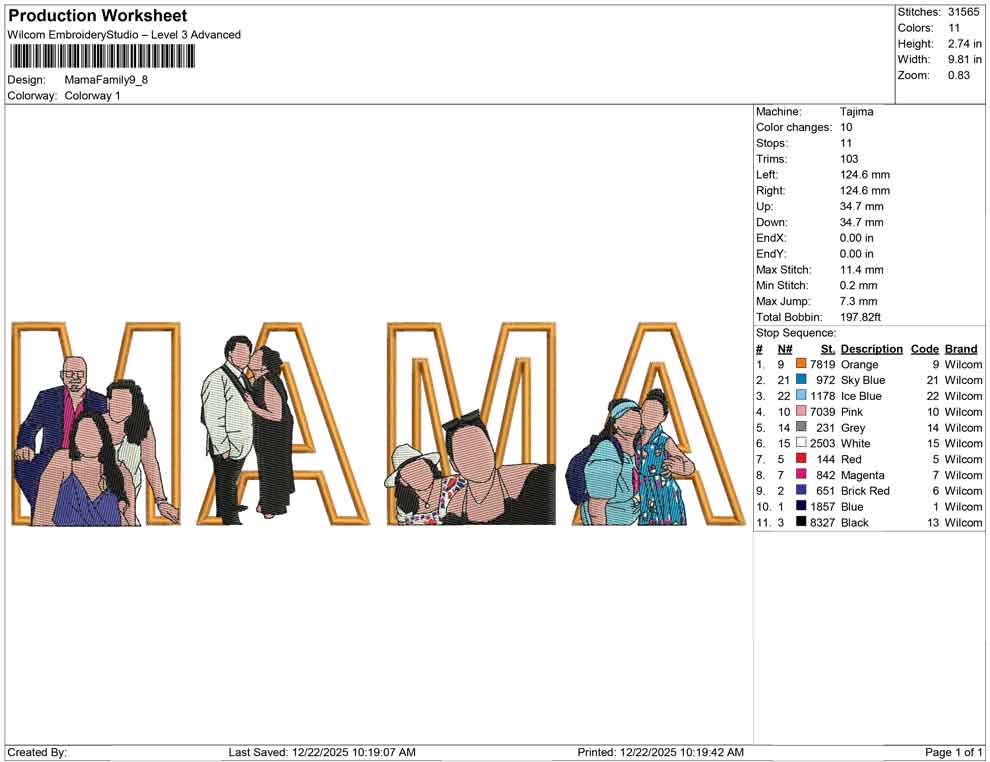Select the 'Sky Blue' description text
The height and width of the screenshot is (762, 990).
tap(863, 380)
